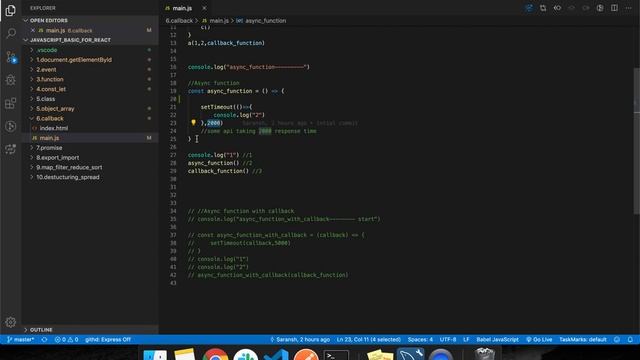640x360 pixels.
Task: Change language mode Babel JavaScript
Action: tap(498, 340)
